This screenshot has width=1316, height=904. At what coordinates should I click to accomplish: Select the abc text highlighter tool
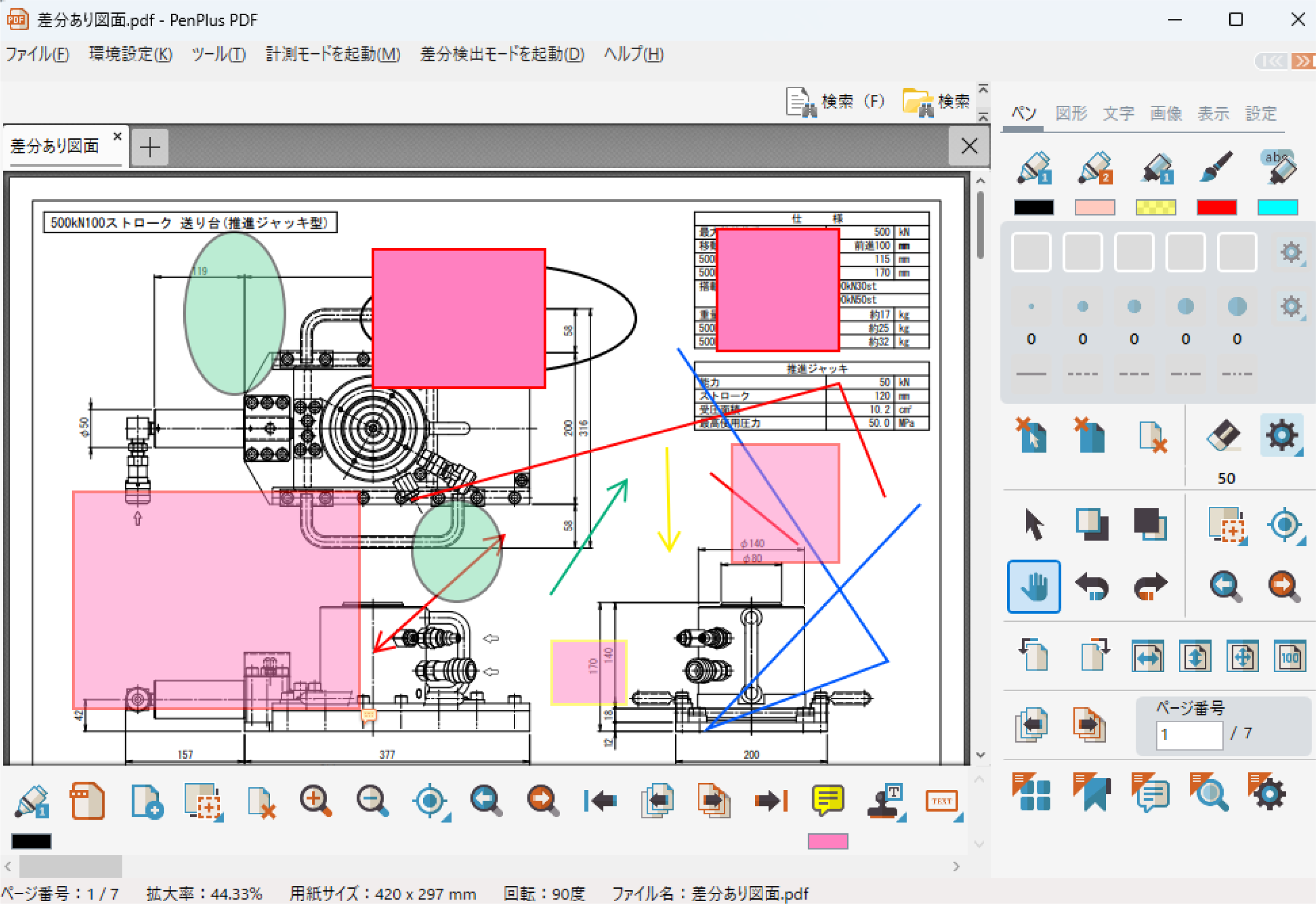tap(1278, 167)
